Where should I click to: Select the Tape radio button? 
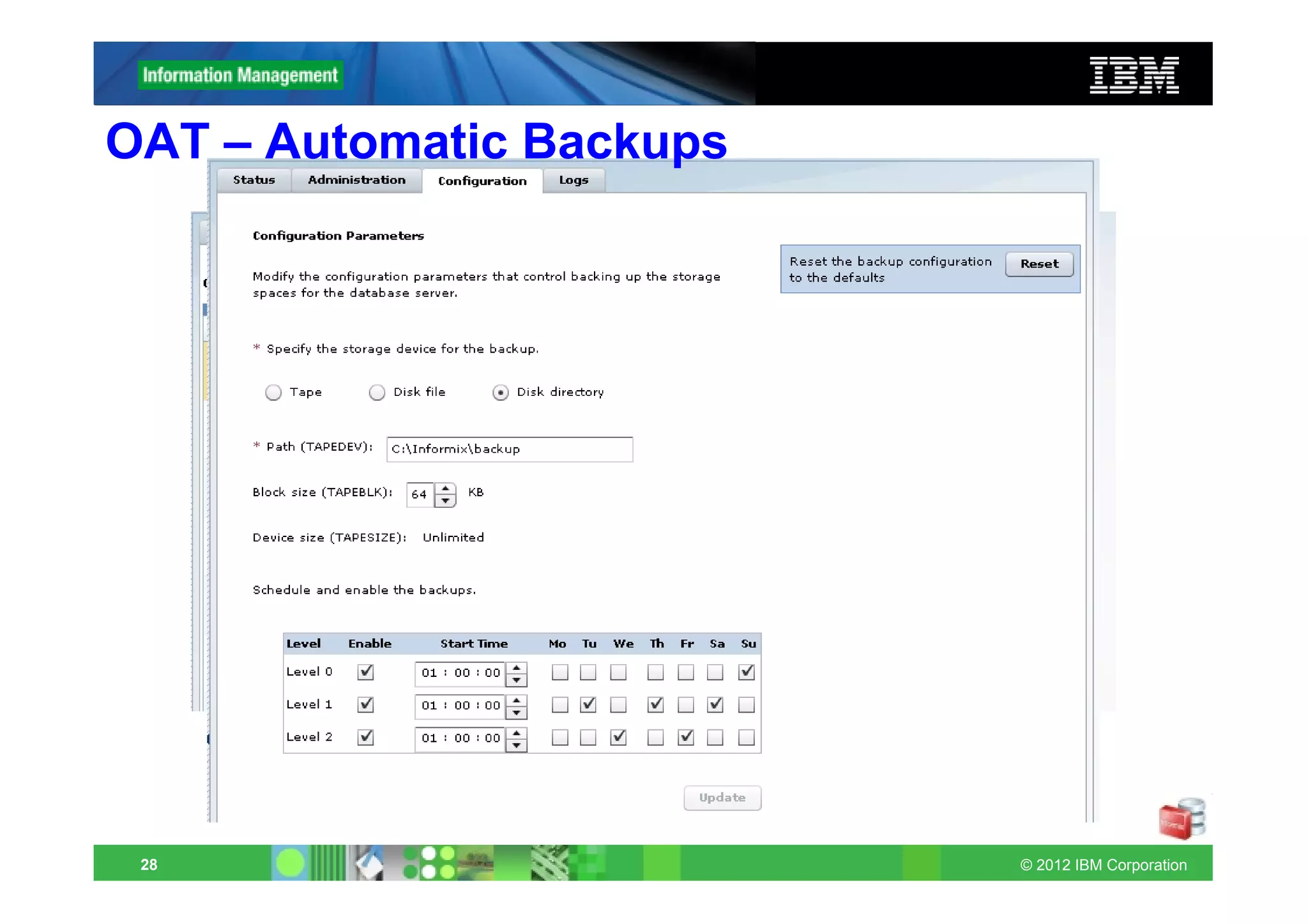[x=273, y=392]
